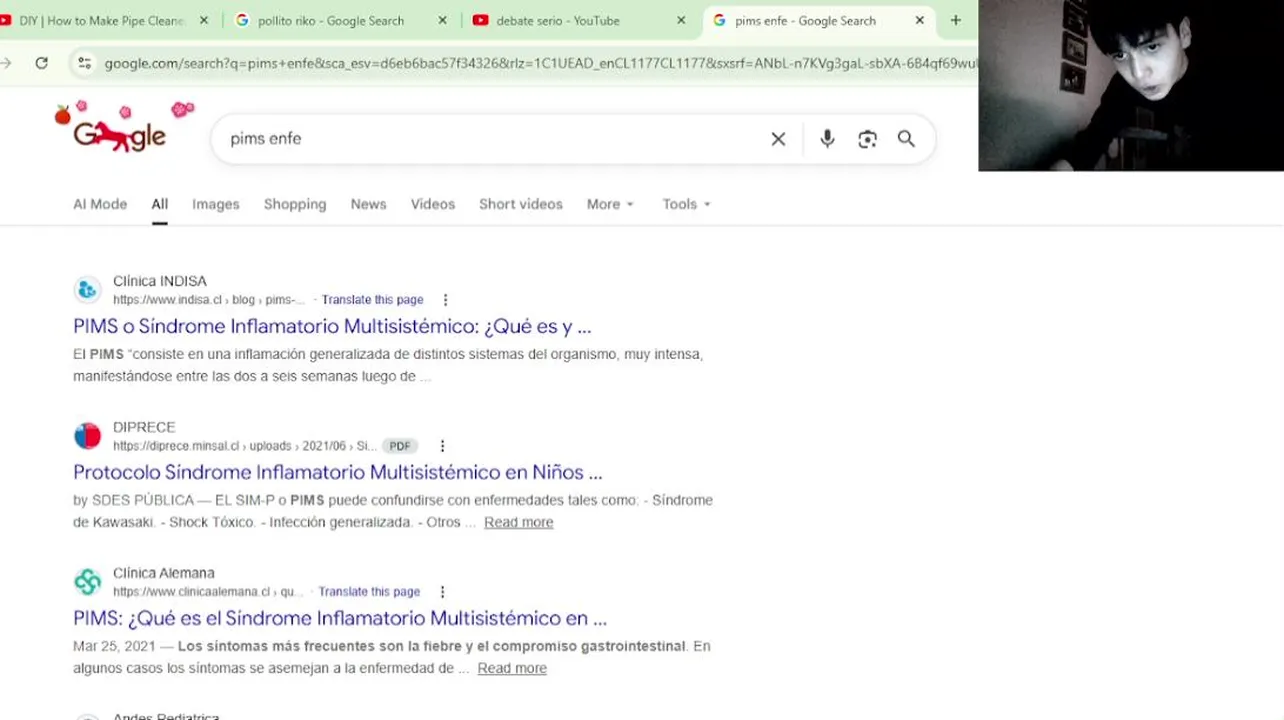
Task: Click the webcam video overlay
Action: pyautogui.click(x=1131, y=85)
